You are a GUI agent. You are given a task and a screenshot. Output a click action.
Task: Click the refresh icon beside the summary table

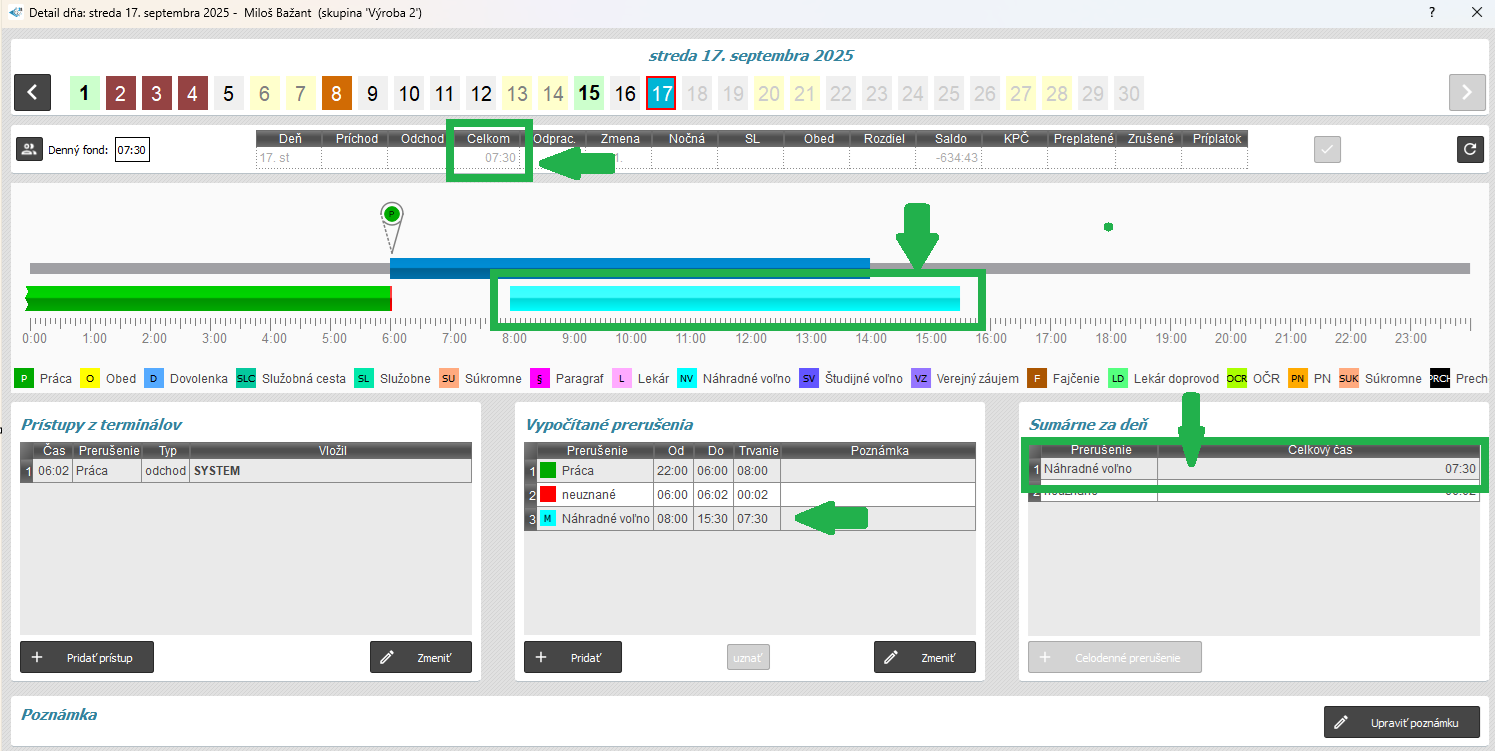click(x=1470, y=150)
